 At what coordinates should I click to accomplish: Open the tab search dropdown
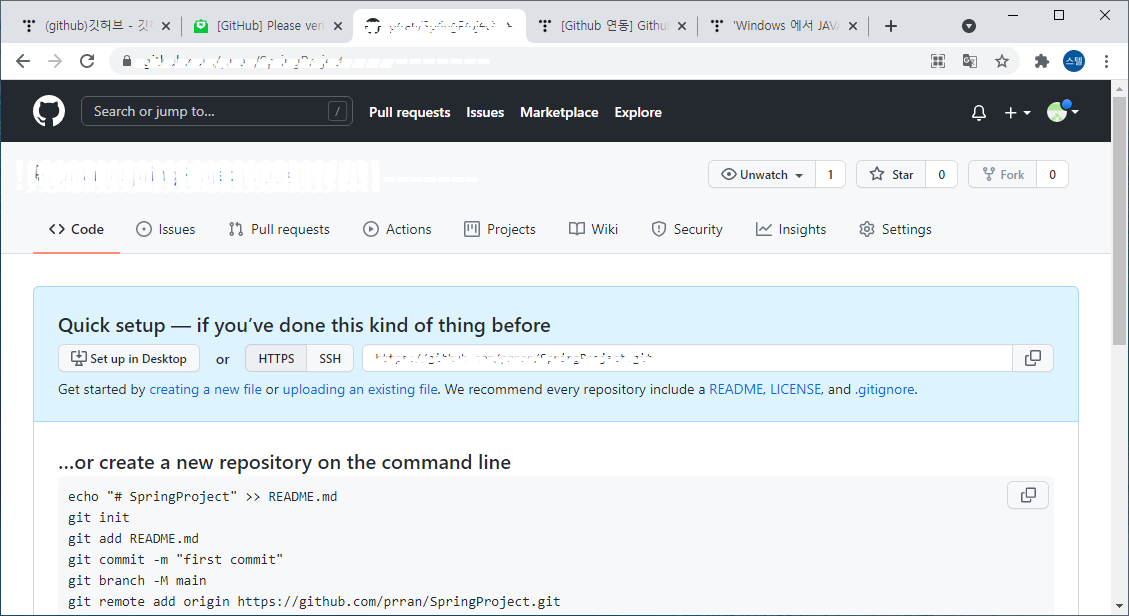click(969, 26)
